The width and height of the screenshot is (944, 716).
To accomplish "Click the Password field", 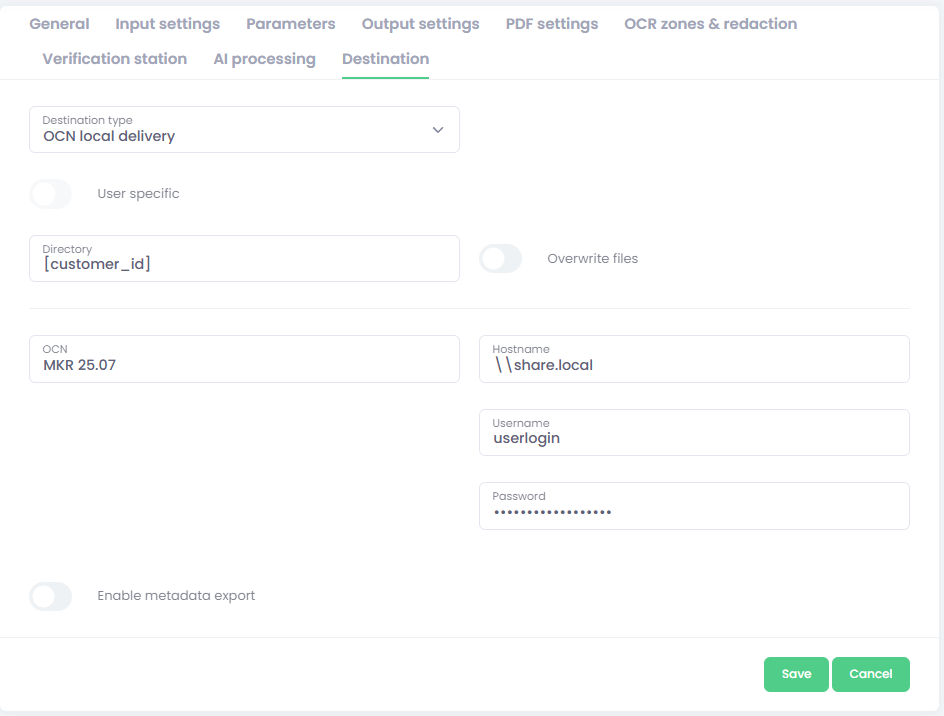I will (694, 511).
